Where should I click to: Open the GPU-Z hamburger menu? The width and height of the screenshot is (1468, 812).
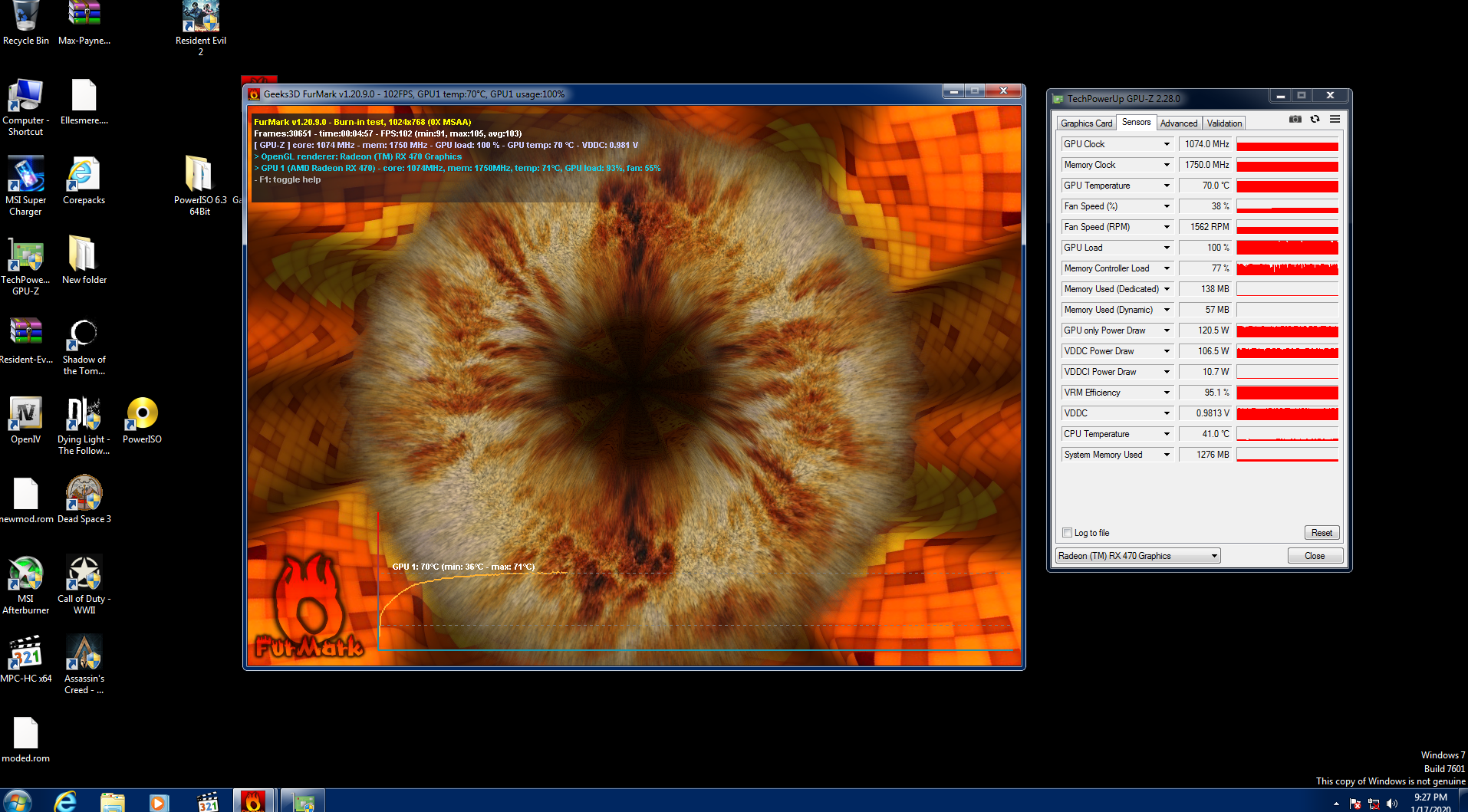pyautogui.click(x=1335, y=119)
